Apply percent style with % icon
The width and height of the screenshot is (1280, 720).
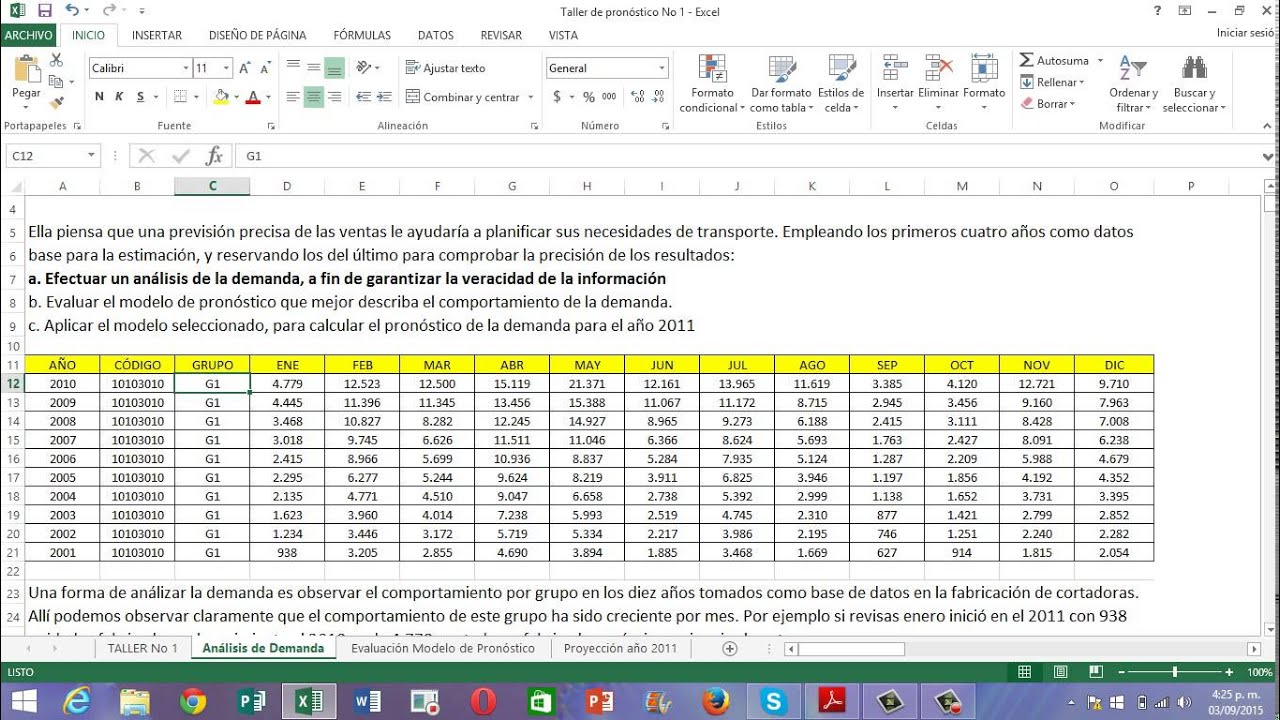click(588, 97)
